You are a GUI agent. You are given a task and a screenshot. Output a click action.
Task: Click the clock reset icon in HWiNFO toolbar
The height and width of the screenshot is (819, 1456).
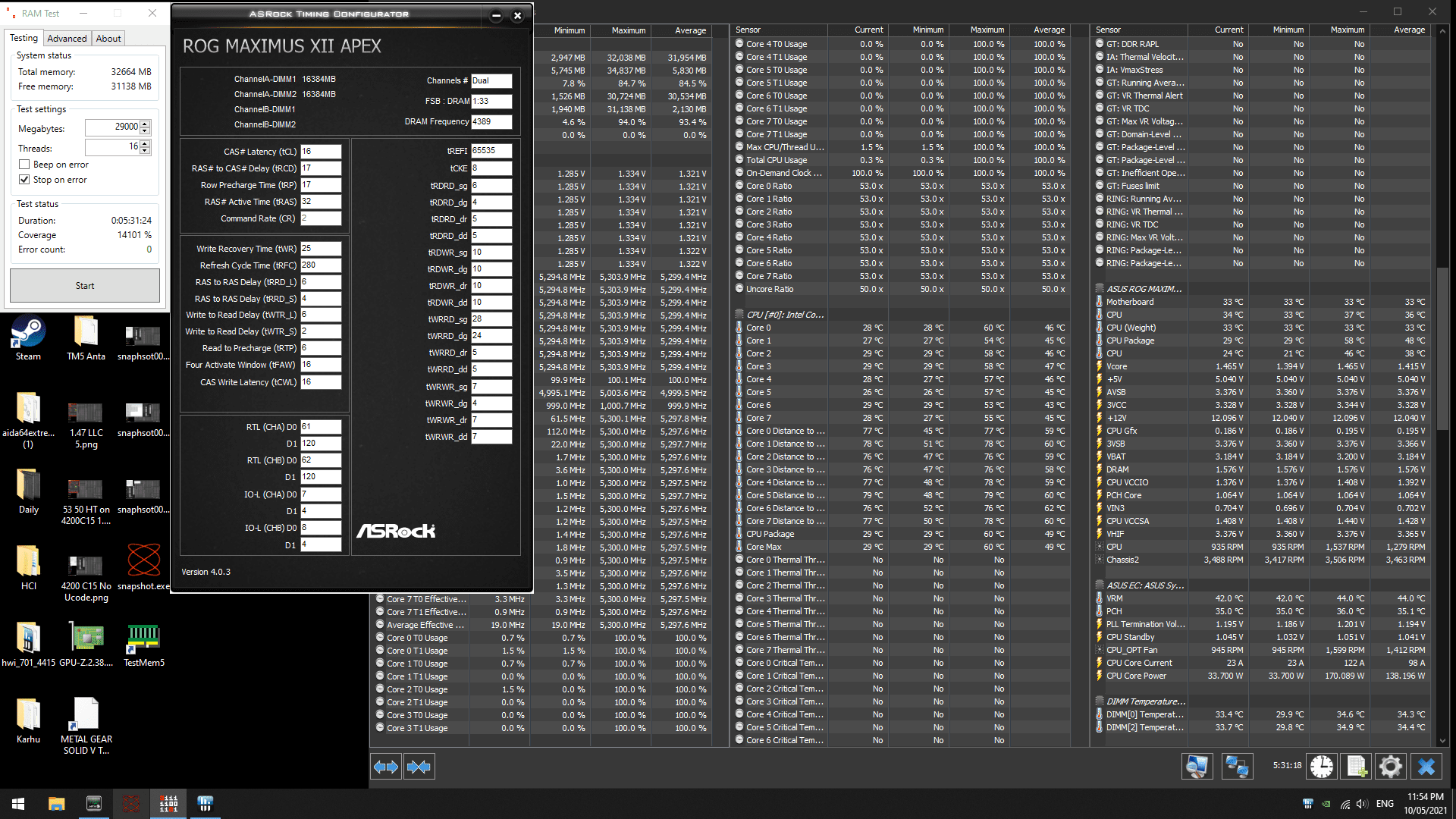1322,767
